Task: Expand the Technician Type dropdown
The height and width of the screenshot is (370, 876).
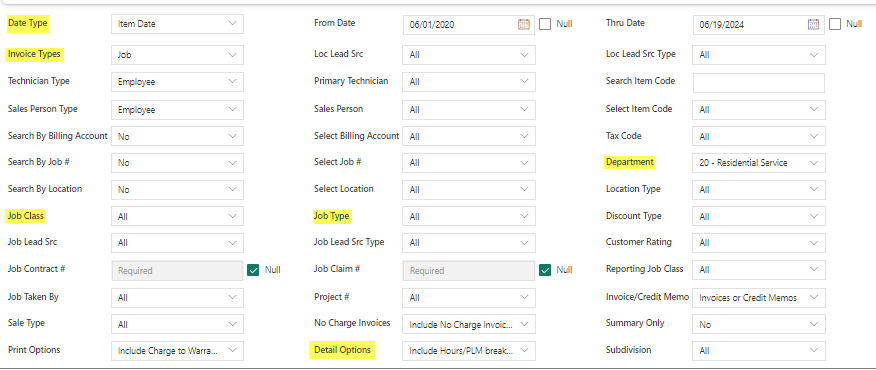Action: 177,82
